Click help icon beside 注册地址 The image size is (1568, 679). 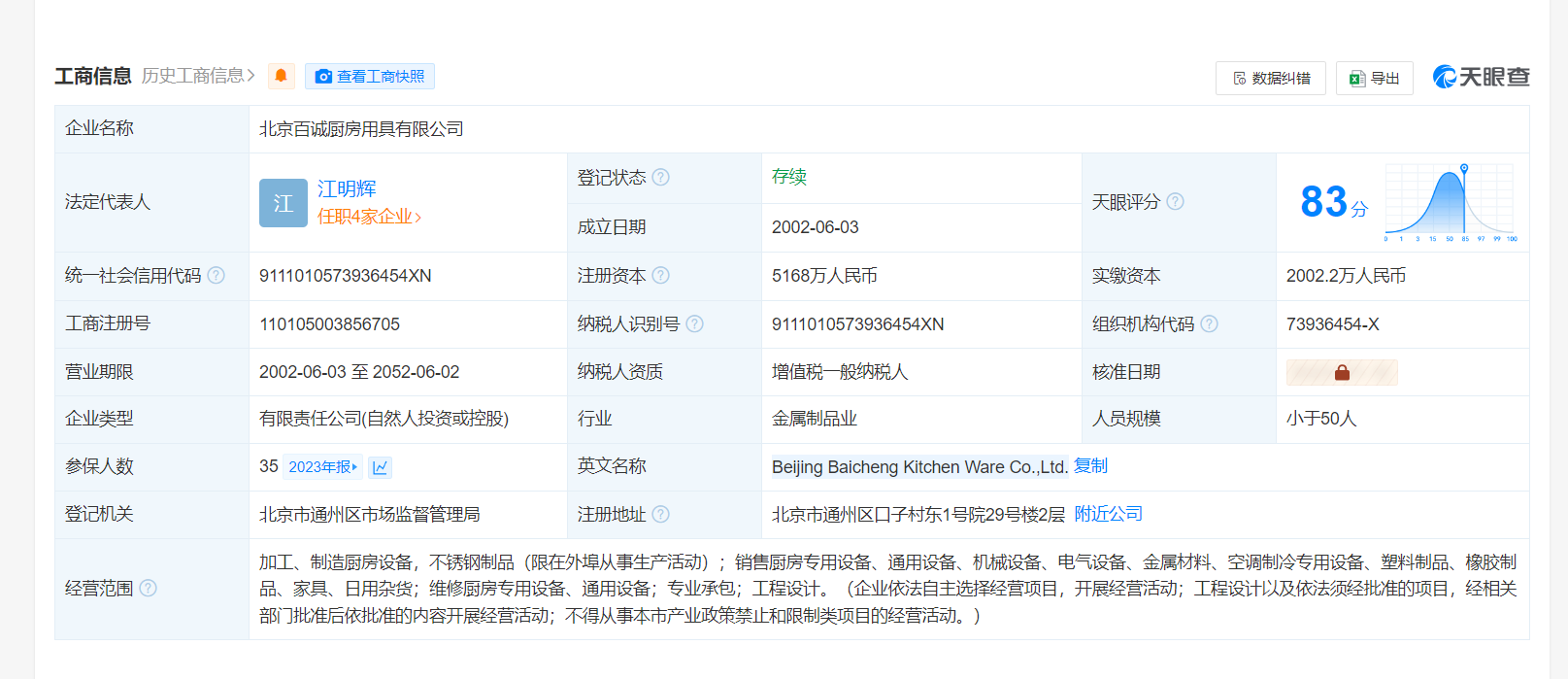point(660,514)
